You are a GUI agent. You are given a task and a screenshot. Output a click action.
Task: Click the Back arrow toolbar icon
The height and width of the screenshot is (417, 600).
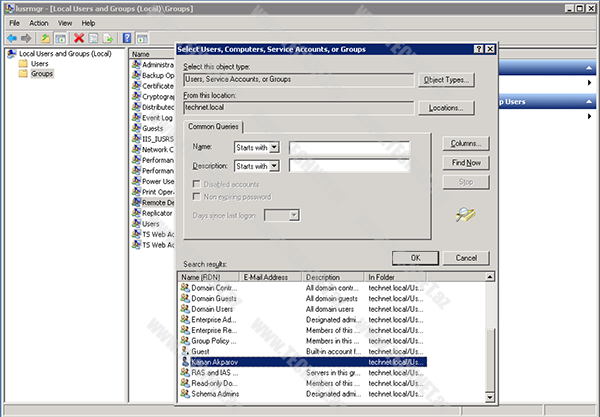(12, 37)
